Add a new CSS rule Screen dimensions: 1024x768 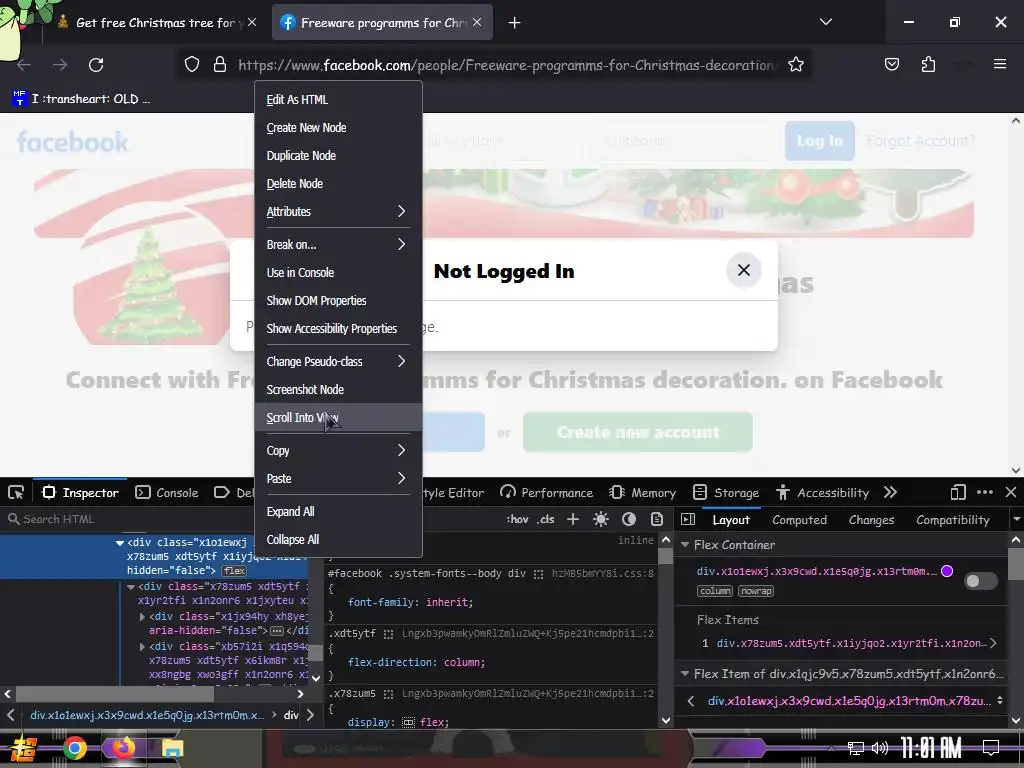[x=573, y=519]
